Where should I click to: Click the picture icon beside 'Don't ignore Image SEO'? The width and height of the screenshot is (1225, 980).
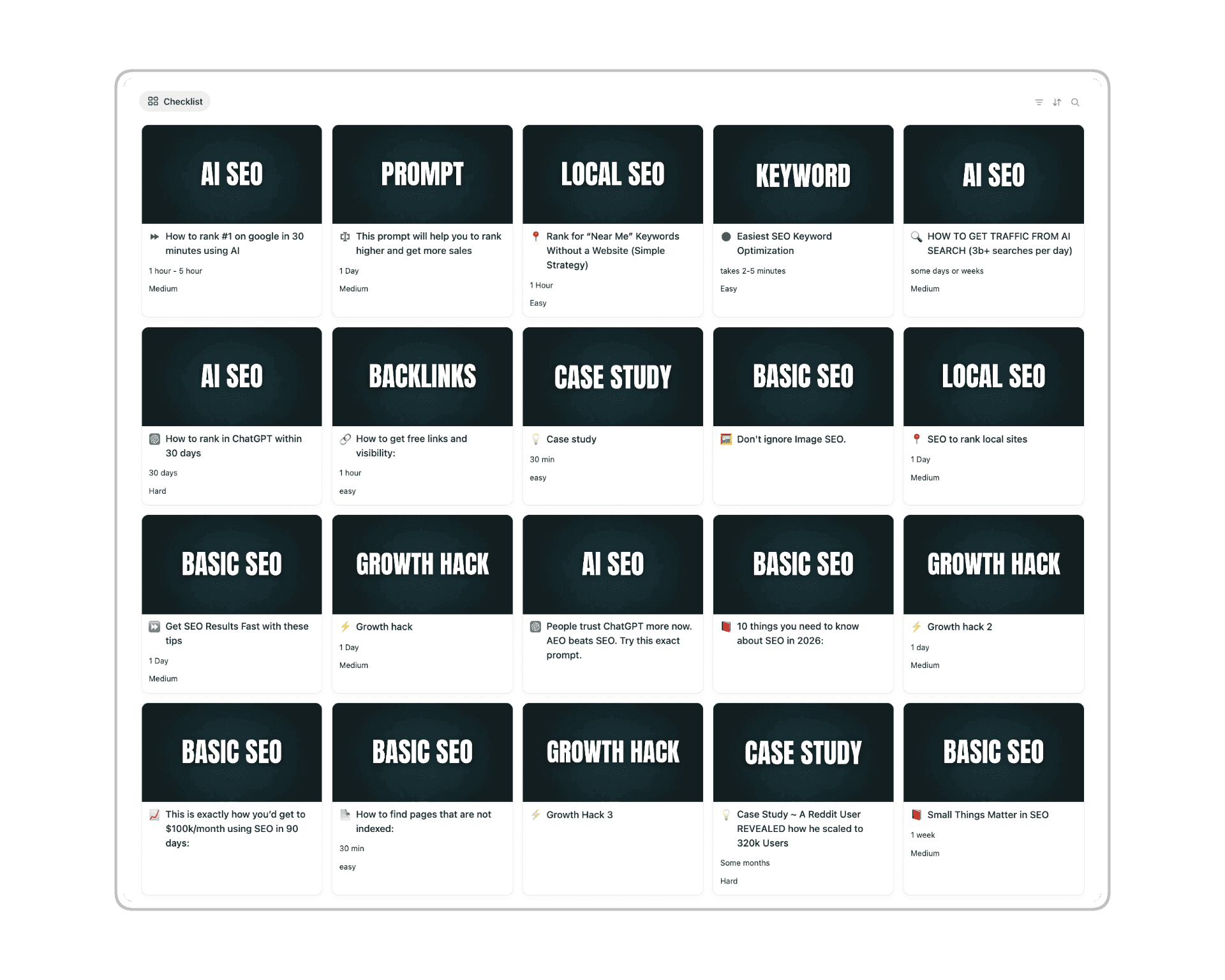click(726, 439)
